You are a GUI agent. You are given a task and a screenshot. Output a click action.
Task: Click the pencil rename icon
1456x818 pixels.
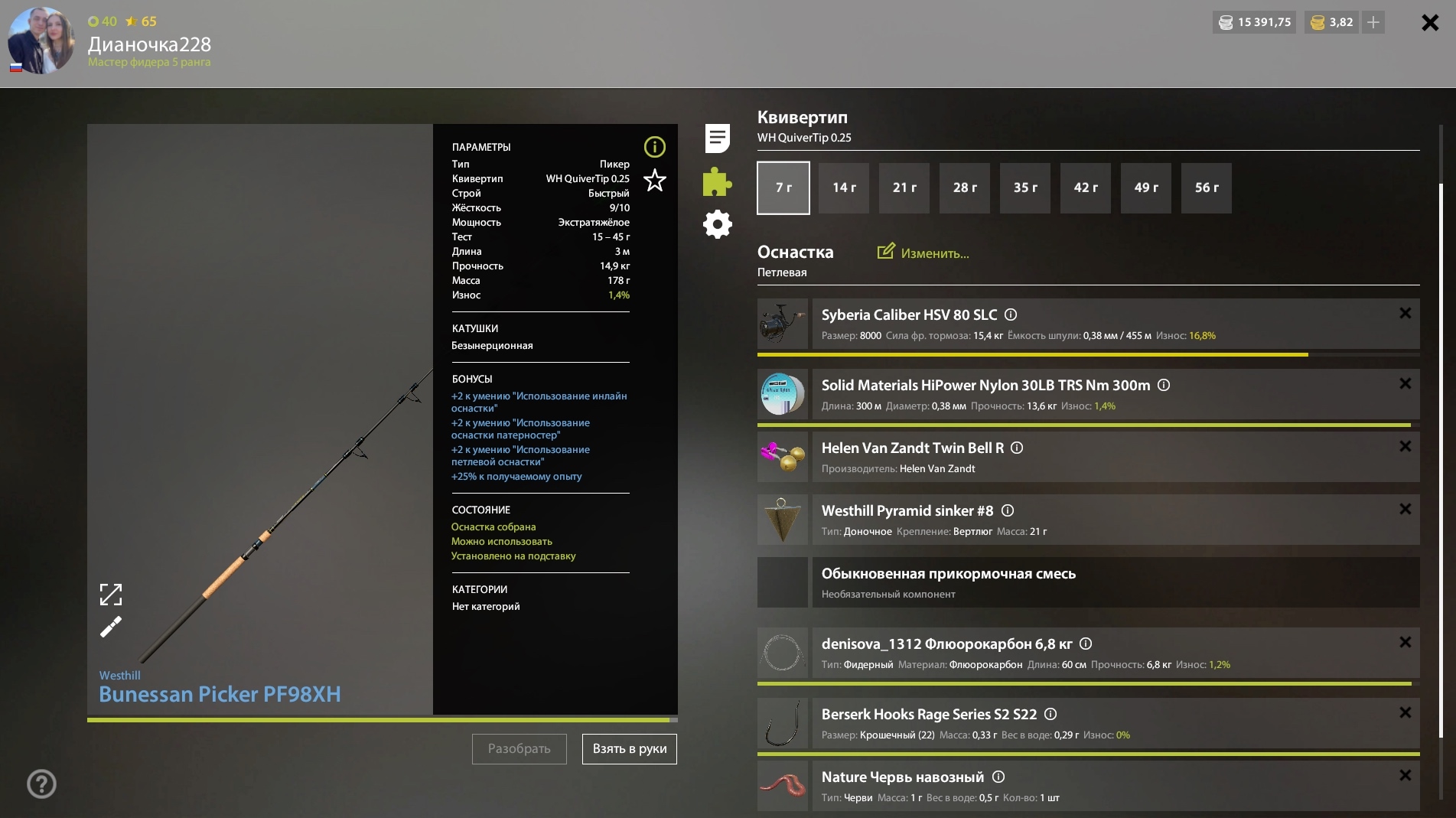coord(111,627)
